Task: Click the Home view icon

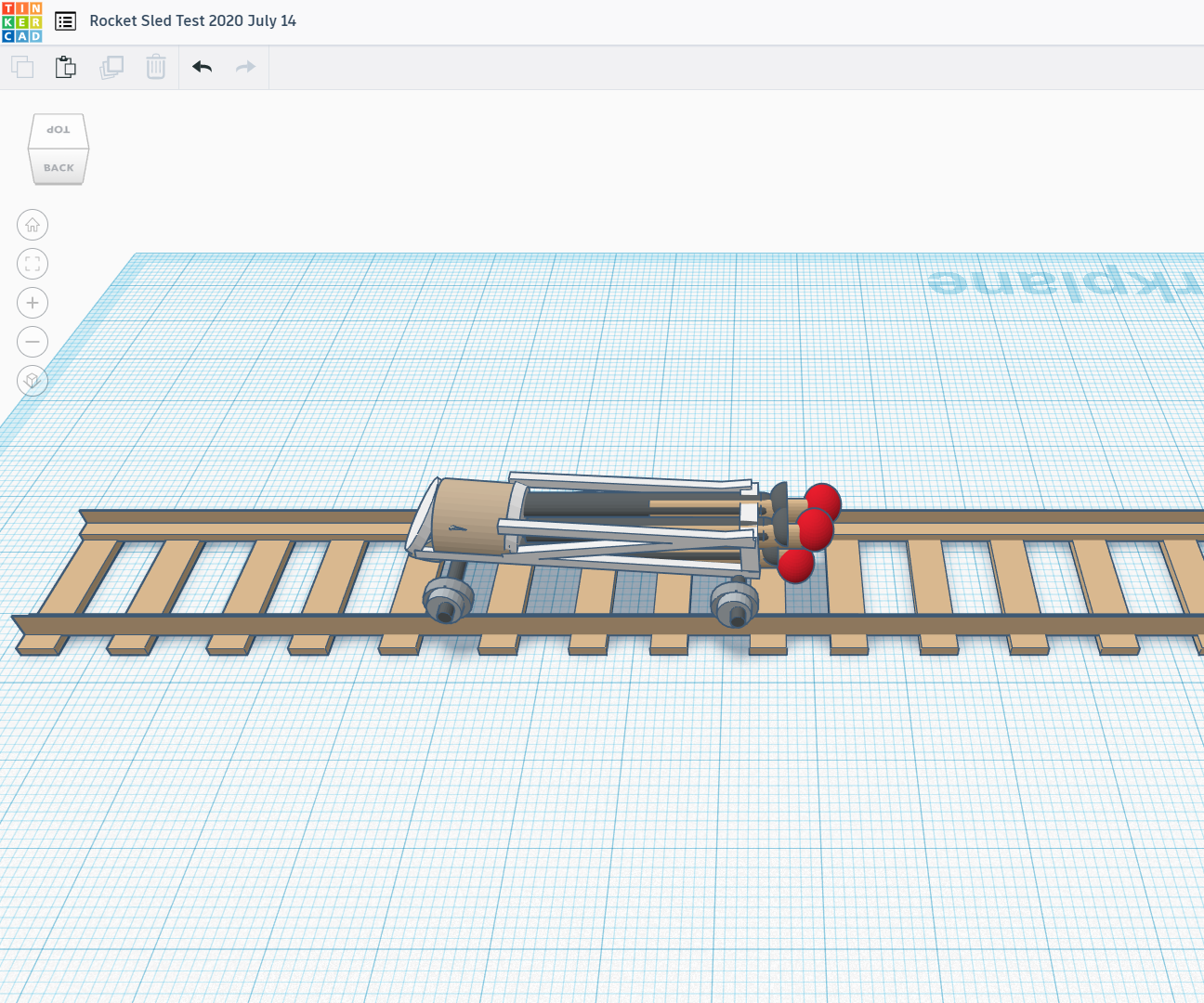Action: click(x=33, y=225)
